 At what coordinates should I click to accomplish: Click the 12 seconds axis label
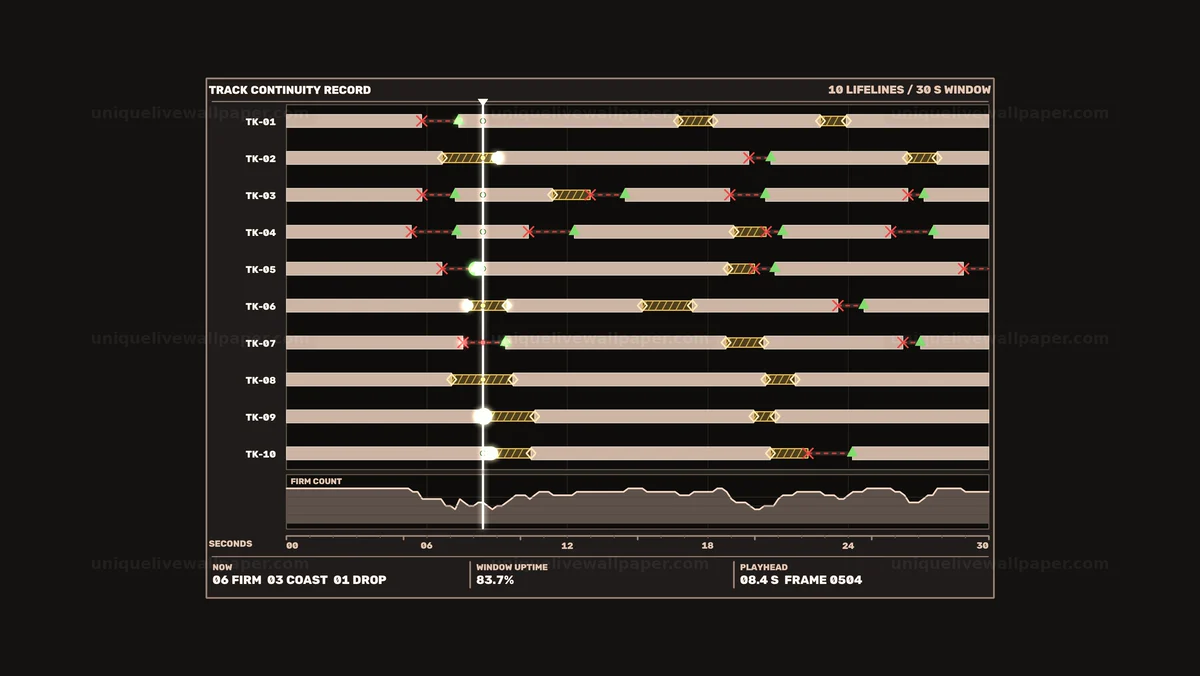click(567, 546)
